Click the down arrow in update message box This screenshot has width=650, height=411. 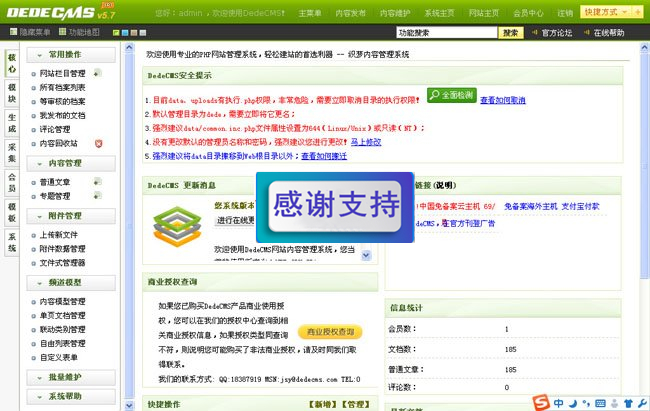pyautogui.click(x=366, y=255)
